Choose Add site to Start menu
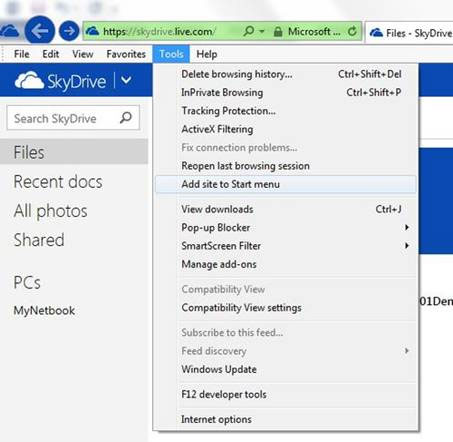453x442 pixels. (286, 184)
